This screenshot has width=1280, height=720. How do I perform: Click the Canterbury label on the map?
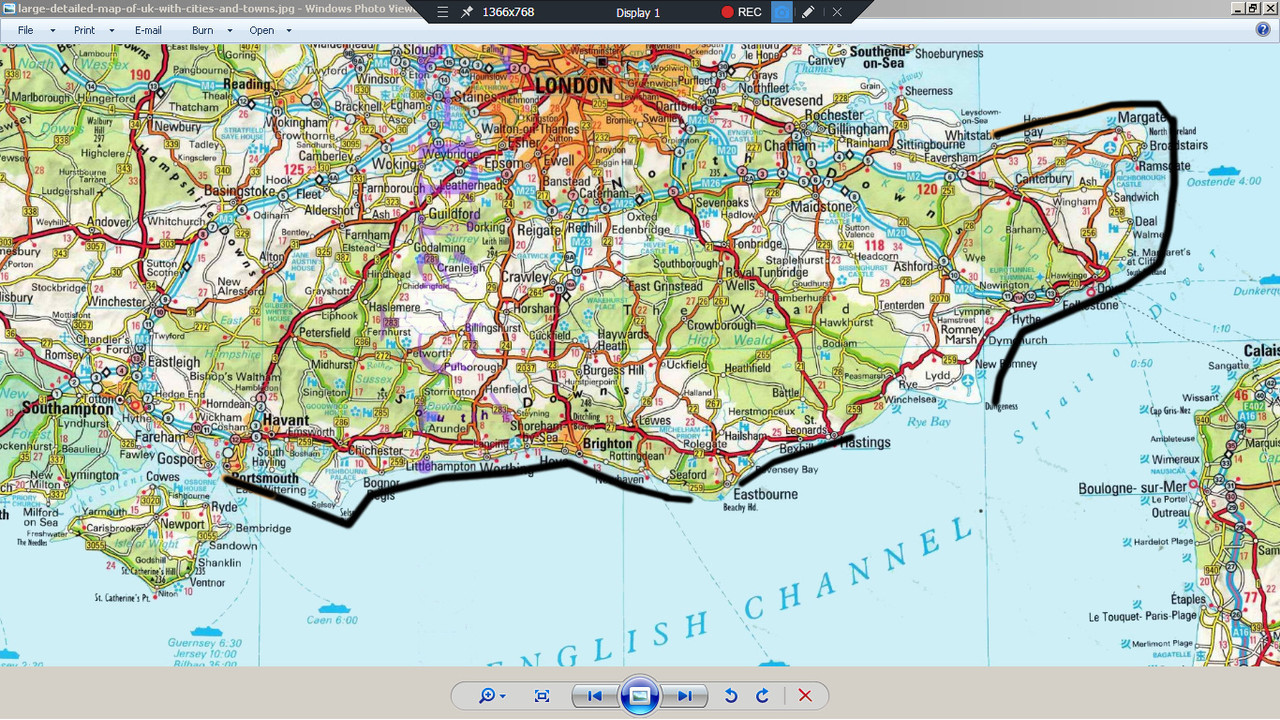(x=1043, y=179)
